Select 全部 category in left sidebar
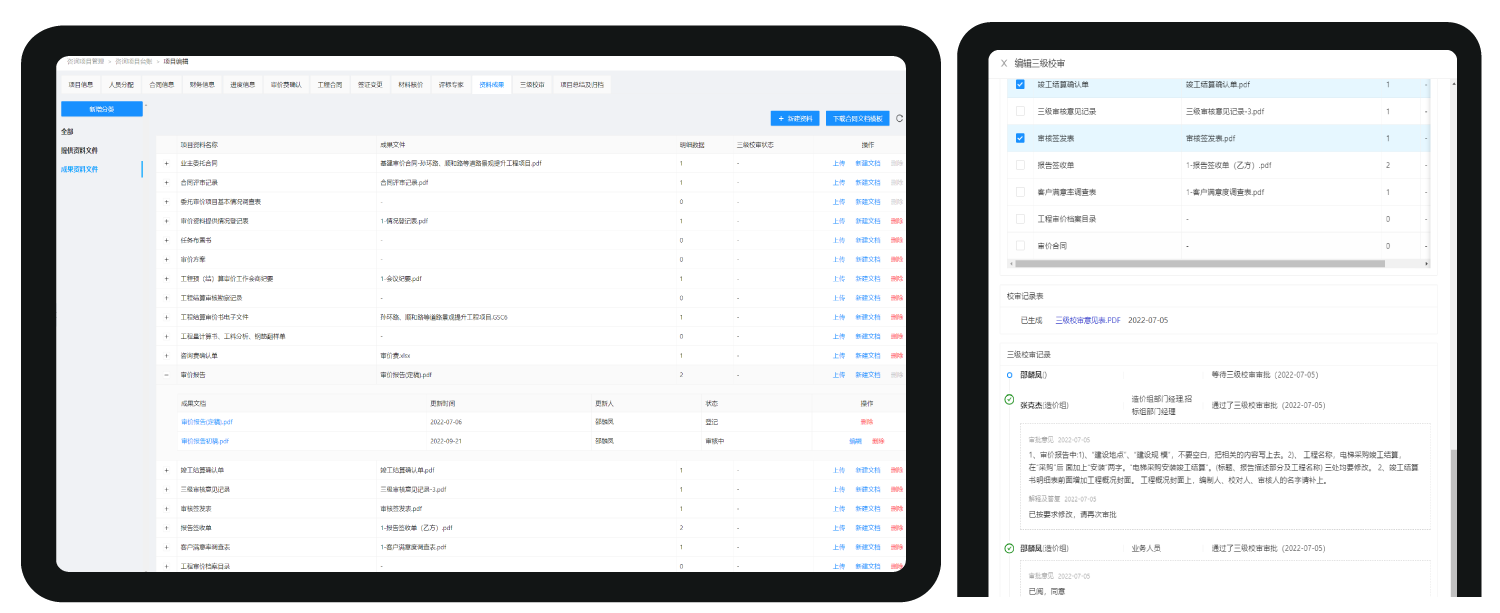This screenshot has width=1500, height=613. point(67,131)
